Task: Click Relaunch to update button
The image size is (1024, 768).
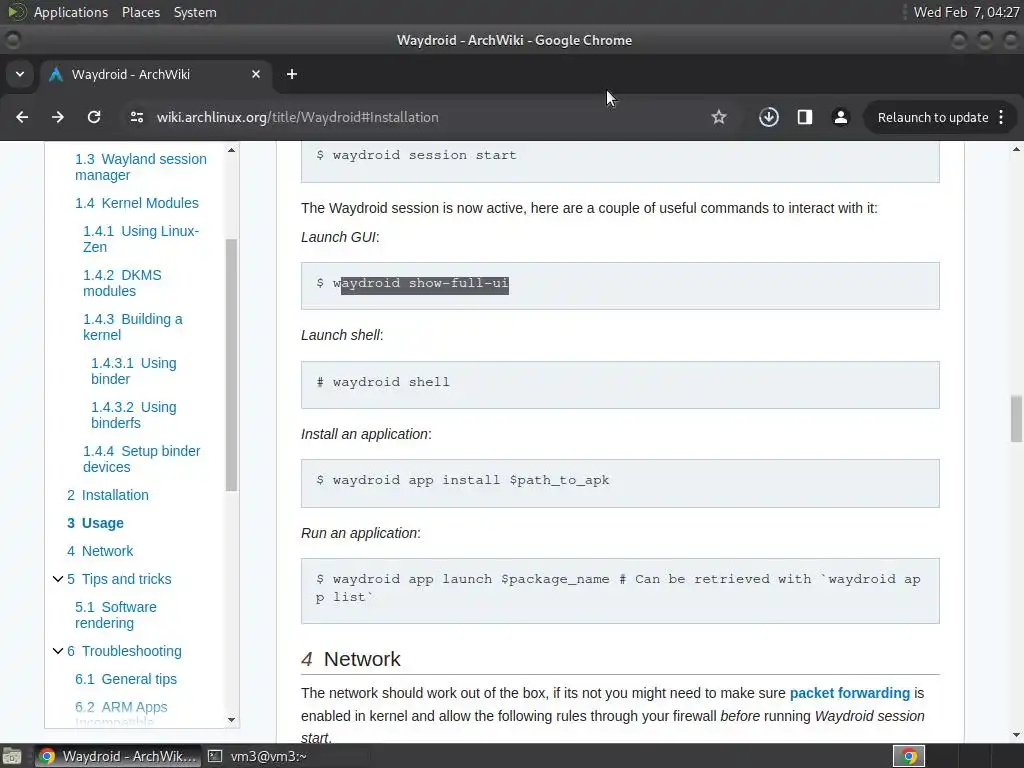Action: [933, 118]
